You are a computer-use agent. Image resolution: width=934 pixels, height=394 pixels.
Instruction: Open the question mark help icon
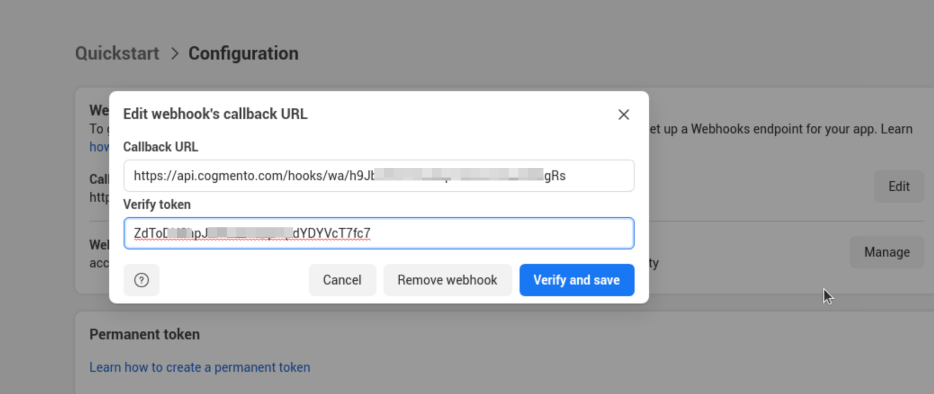click(x=141, y=280)
